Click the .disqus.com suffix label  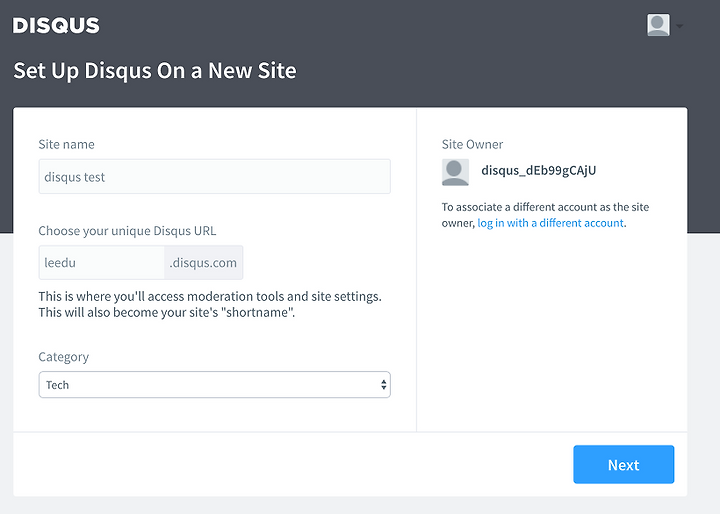pos(203,263)
